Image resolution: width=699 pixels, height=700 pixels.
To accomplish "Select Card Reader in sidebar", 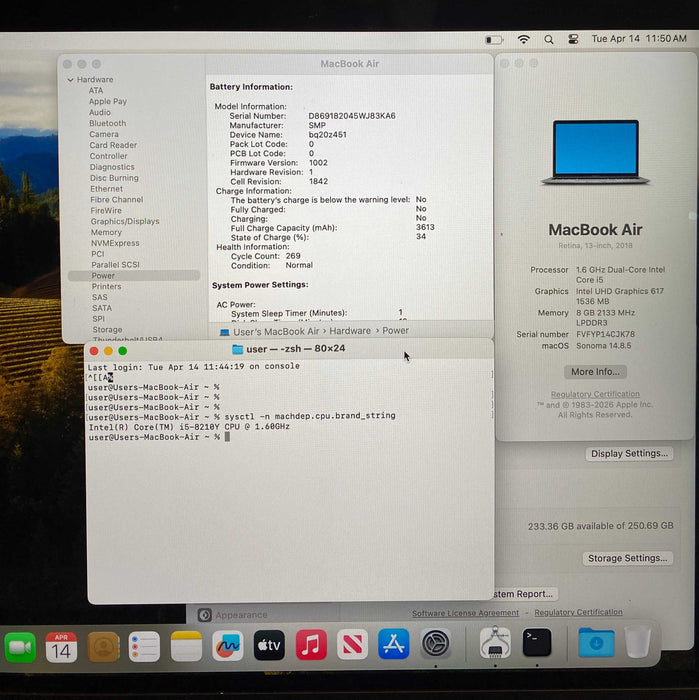I will click(113, 145).
